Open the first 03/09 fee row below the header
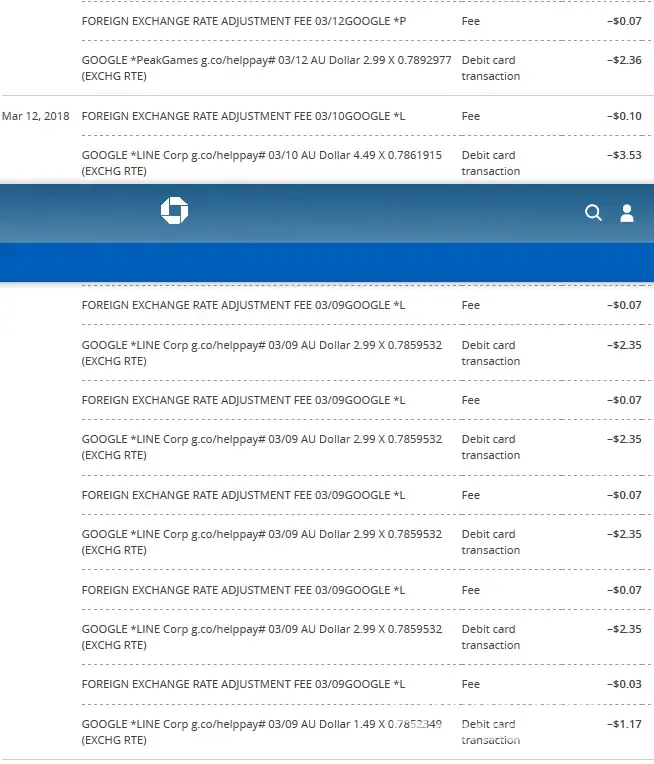Viewport: 654px width, 764px height. (x=243, y=305)
